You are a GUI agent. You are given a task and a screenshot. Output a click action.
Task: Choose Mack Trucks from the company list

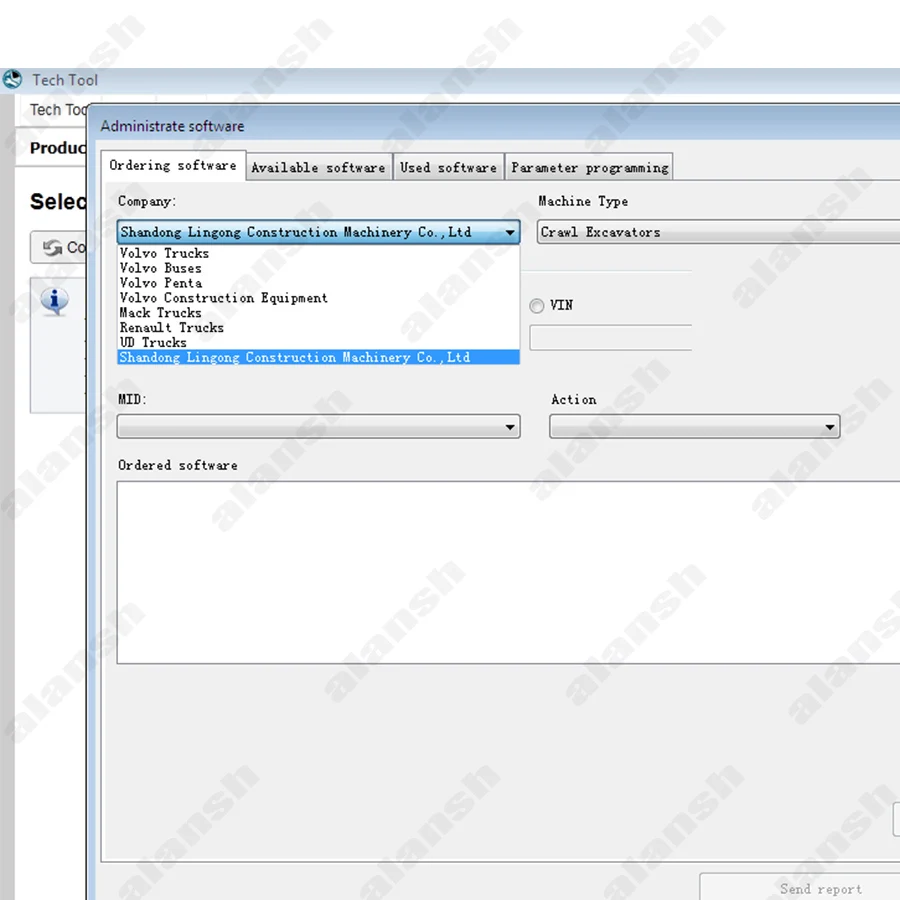[x=319, y=313]
